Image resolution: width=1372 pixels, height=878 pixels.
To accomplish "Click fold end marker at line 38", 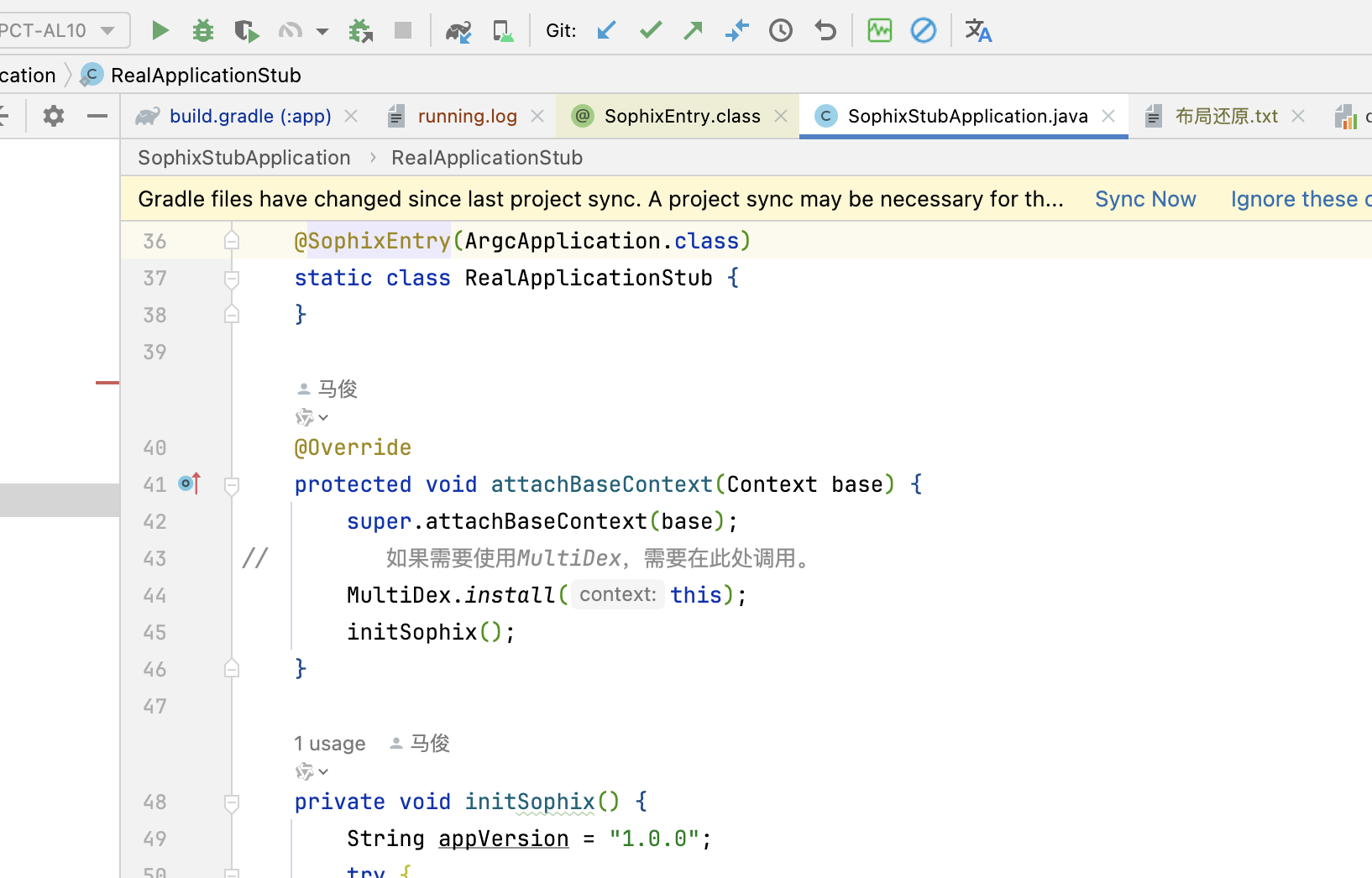I will (232, 315).
